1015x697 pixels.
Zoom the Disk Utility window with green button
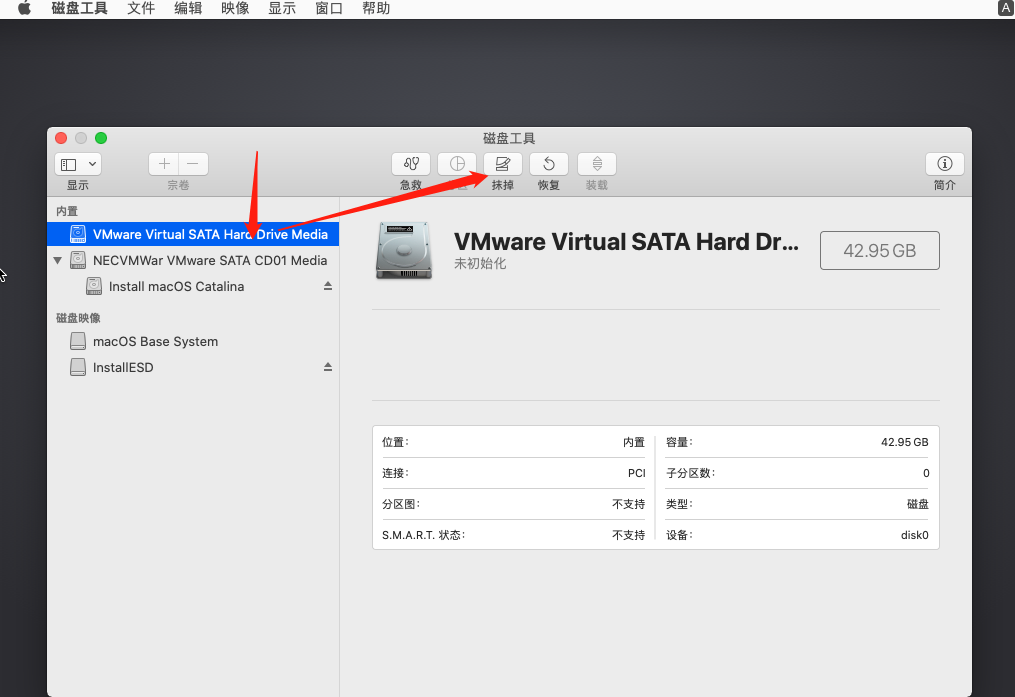point(101,138)
